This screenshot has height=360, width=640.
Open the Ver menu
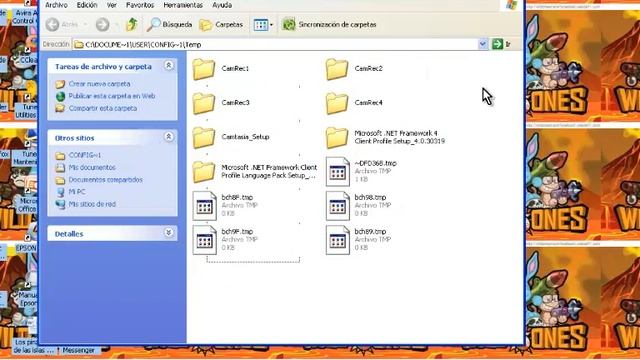point(111,5)
